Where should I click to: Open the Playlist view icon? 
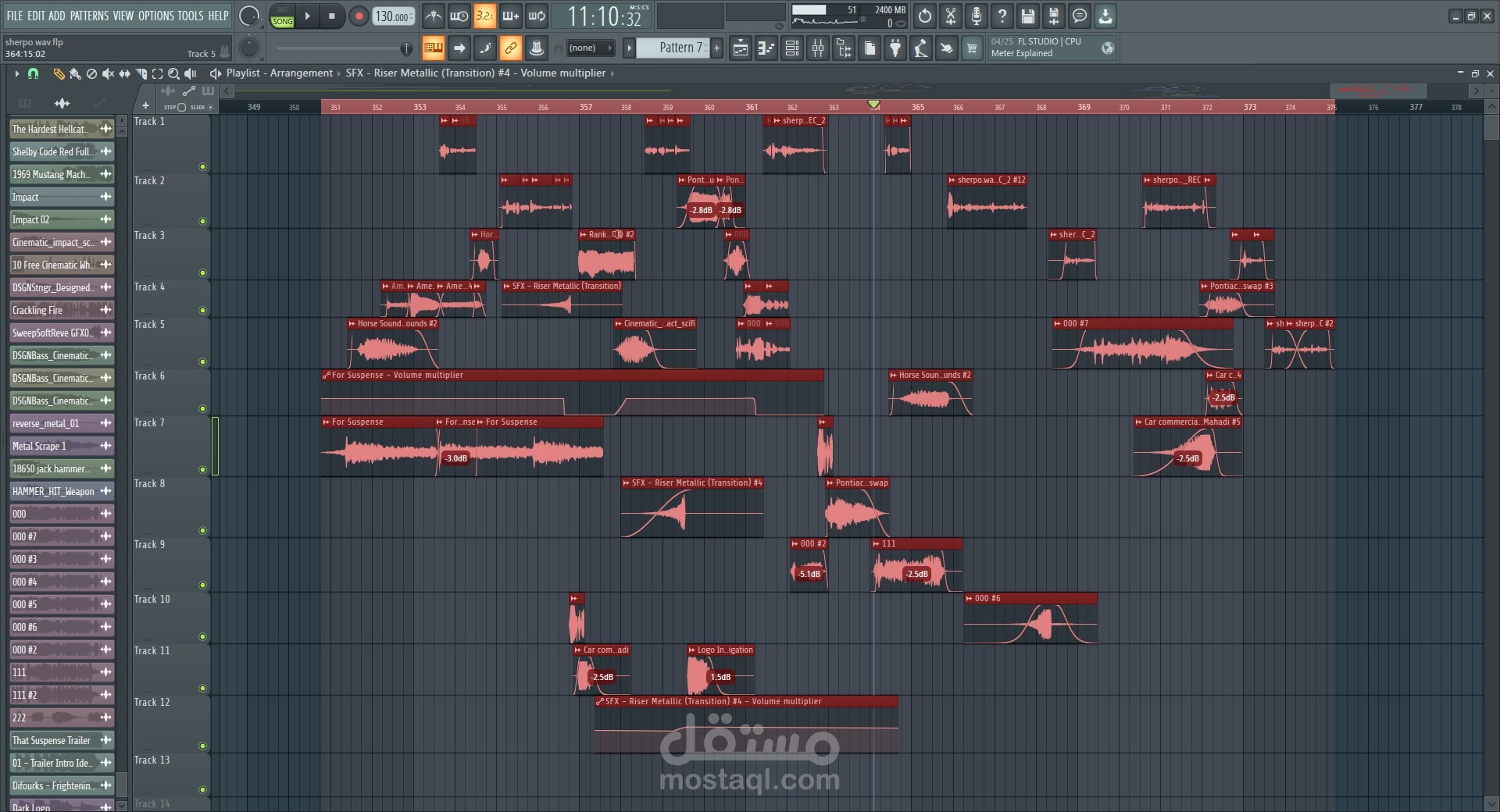coord(740,48)
